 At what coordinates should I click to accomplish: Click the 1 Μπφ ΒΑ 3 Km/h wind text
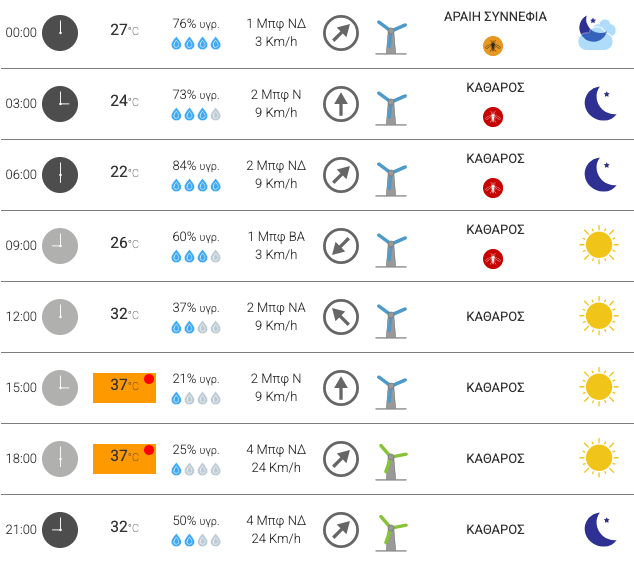(x=276, y=245)
